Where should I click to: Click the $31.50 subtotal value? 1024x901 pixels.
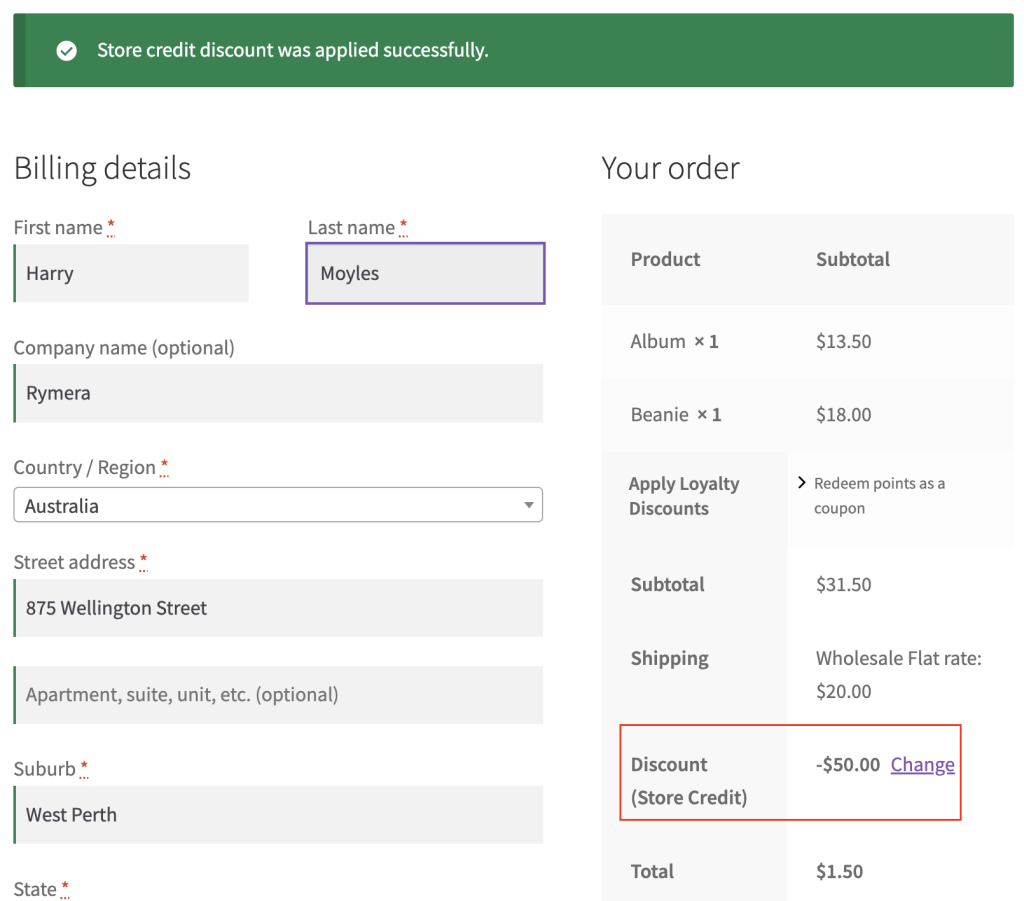[x=843, y=584]
